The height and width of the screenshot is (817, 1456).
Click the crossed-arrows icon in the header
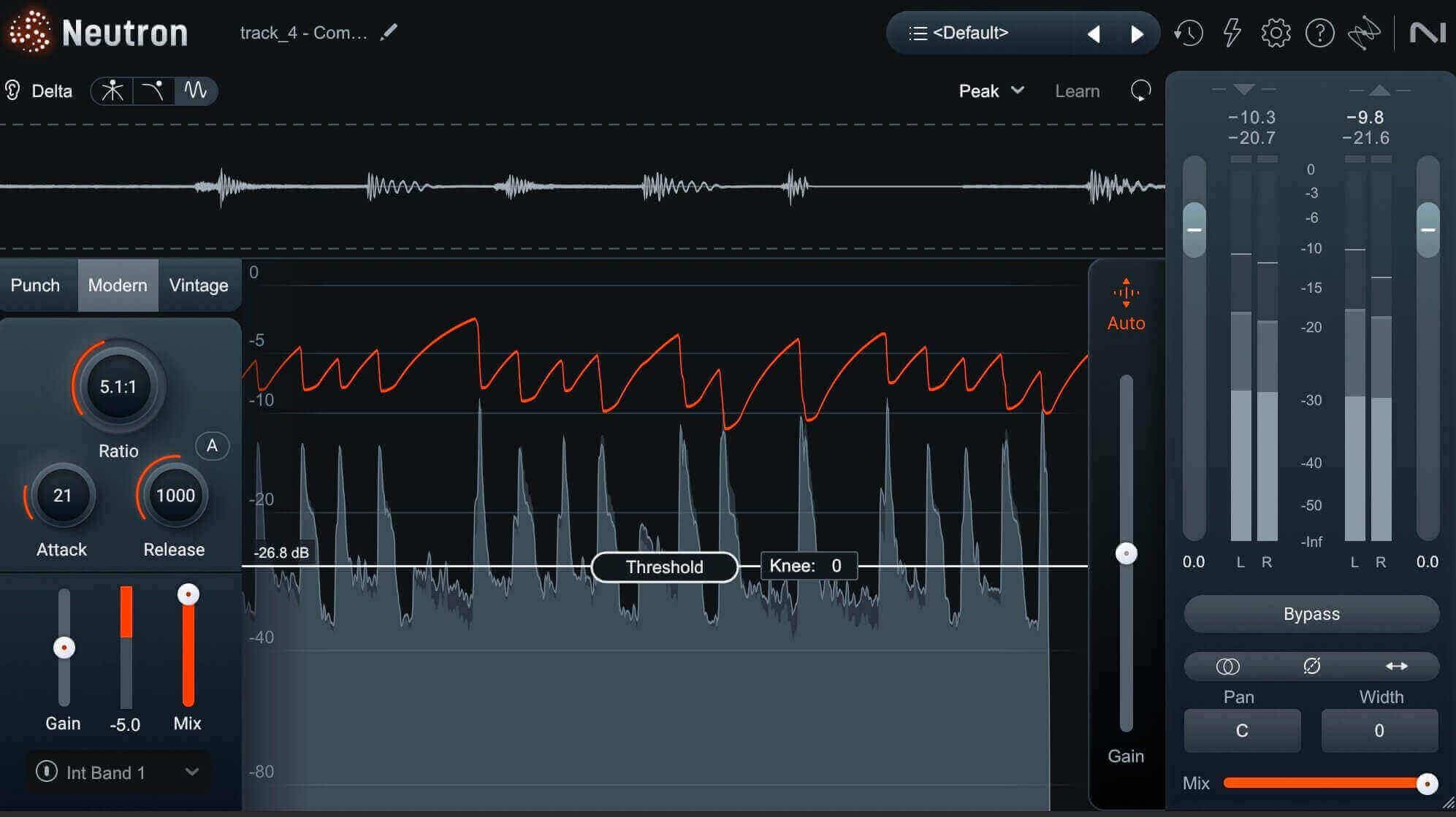[1364, 34]
